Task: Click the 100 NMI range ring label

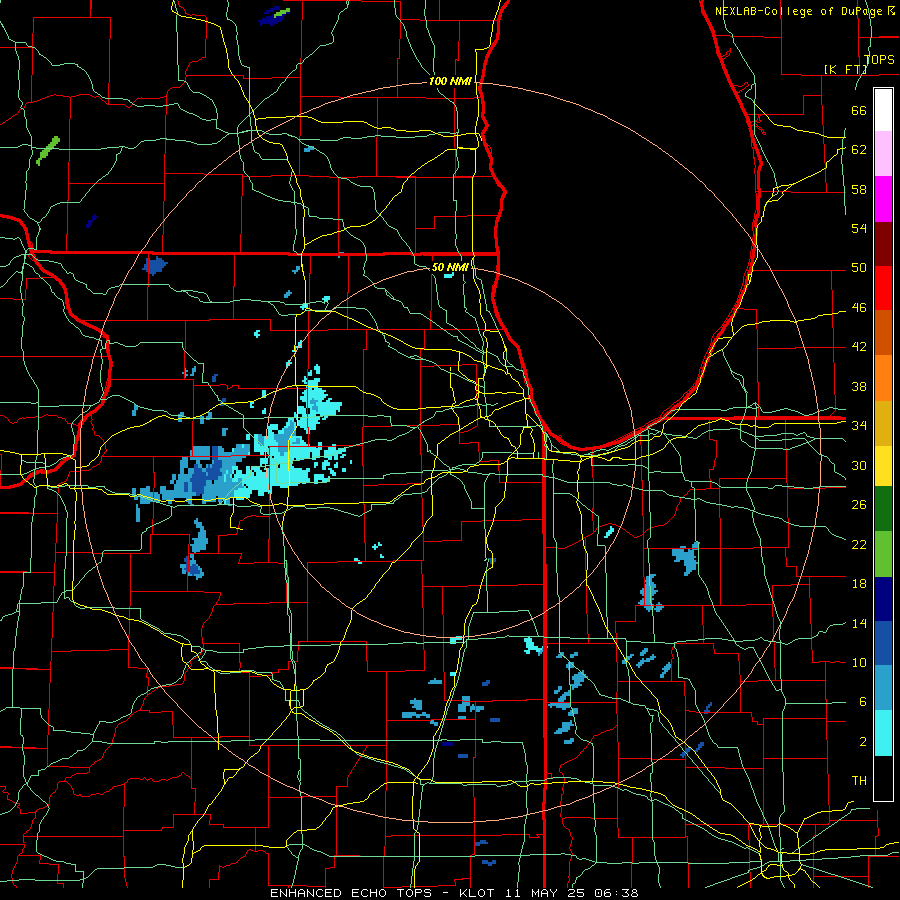Action: coord(450,81)
